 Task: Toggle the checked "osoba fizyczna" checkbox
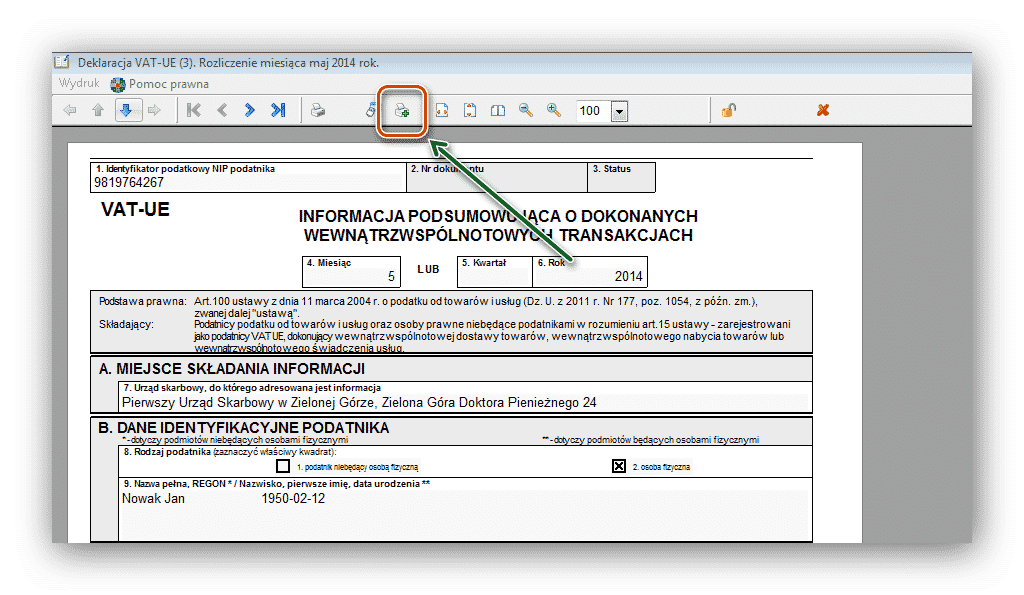618,466
